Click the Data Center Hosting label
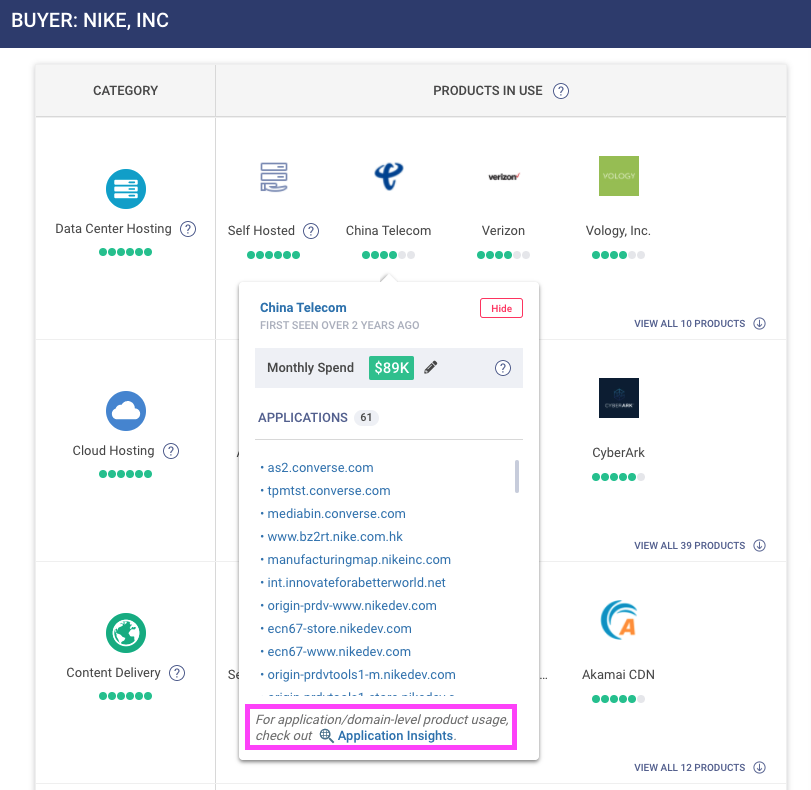The image size is (811, 790). (113, 229)
